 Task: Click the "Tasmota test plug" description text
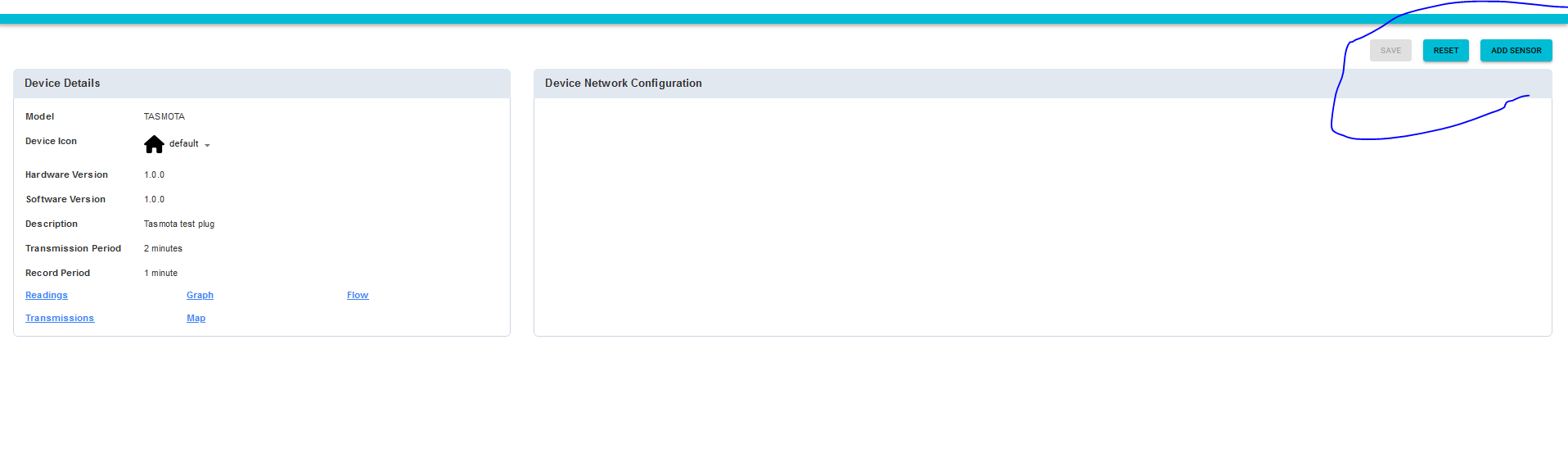click(x=179, y=224)
